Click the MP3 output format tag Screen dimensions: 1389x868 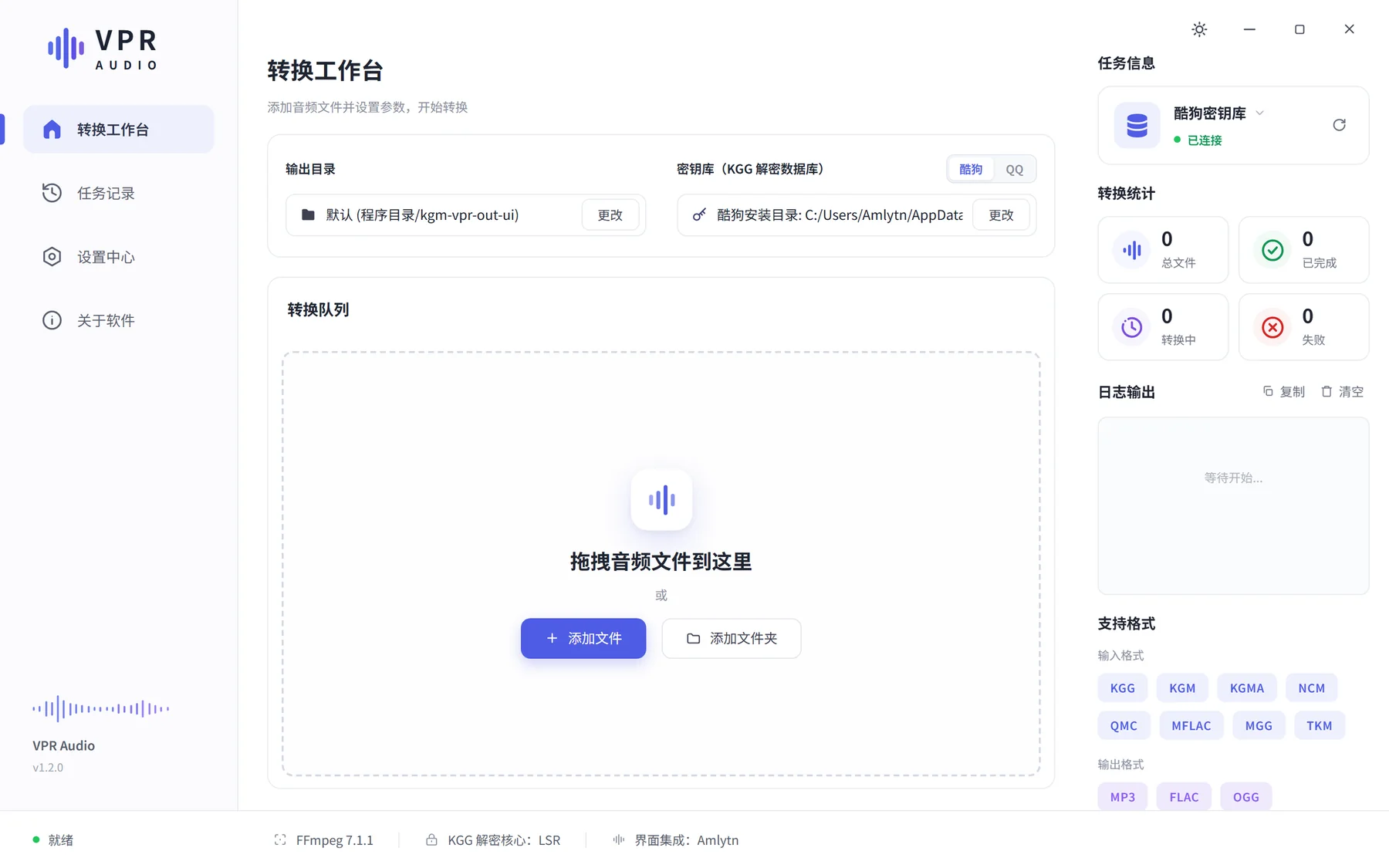point(1122,797)
